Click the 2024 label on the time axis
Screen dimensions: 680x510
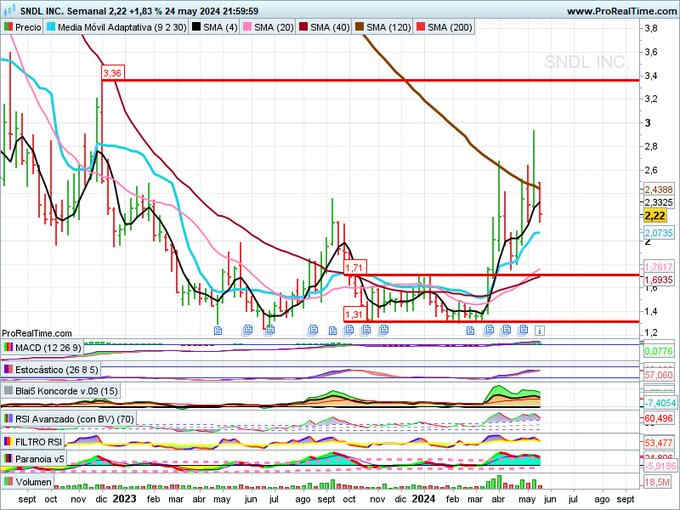coord(423,499)
